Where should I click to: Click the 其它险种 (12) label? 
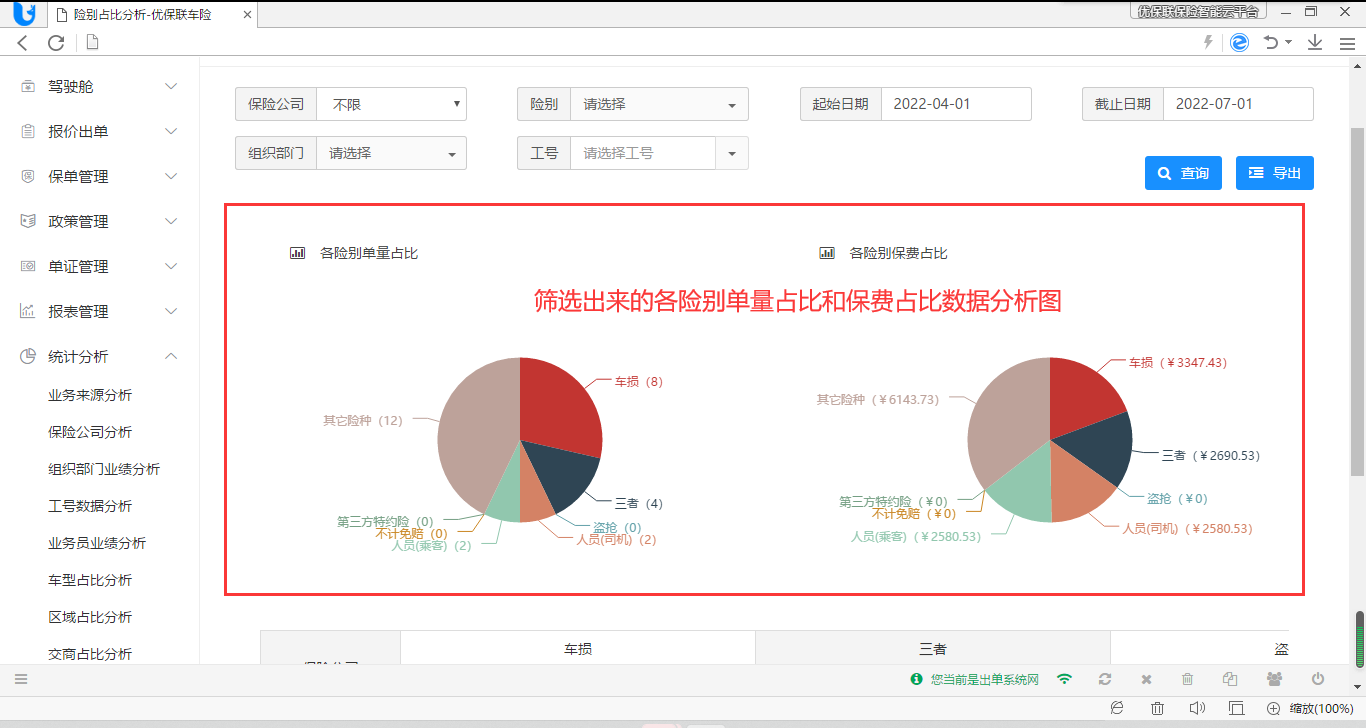pyautogui.click(x=362, y=420)
